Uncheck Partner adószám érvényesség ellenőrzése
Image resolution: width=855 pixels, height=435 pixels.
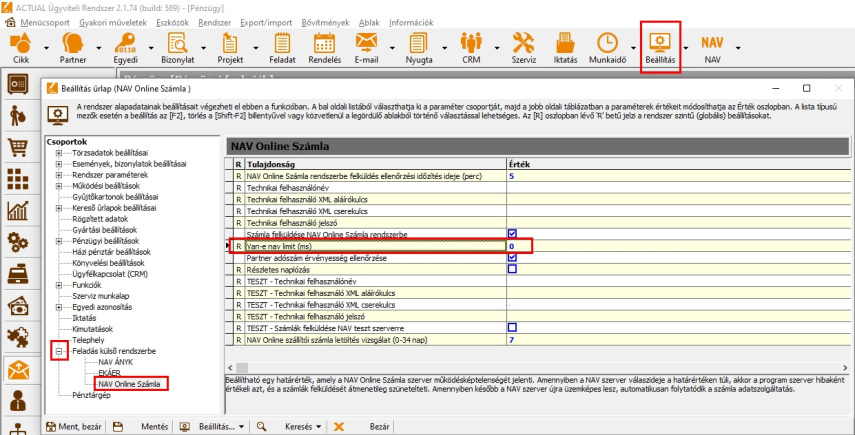tap(512, 257)
